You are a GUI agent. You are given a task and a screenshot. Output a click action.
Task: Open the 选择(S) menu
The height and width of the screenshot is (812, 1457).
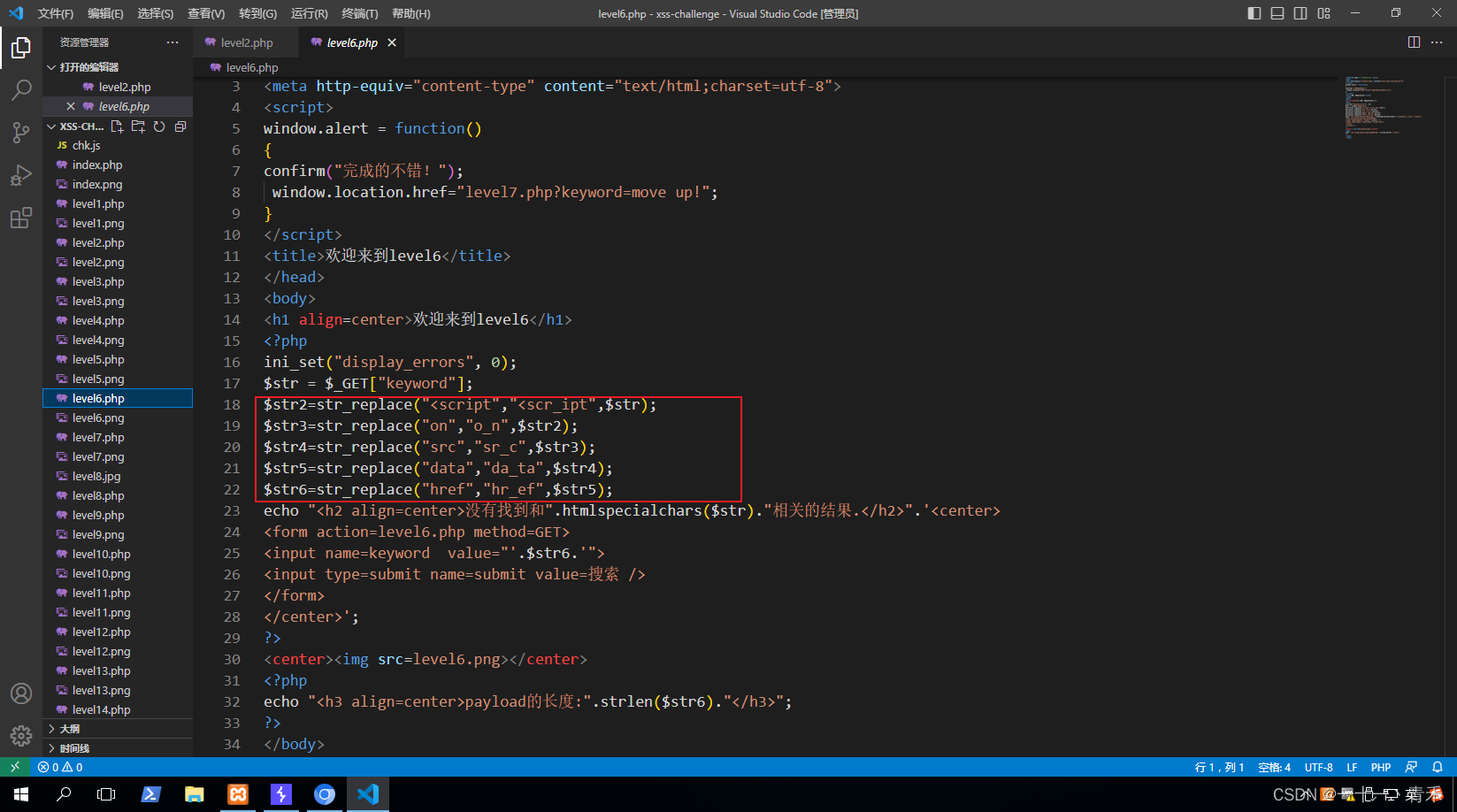coord(156,13)
